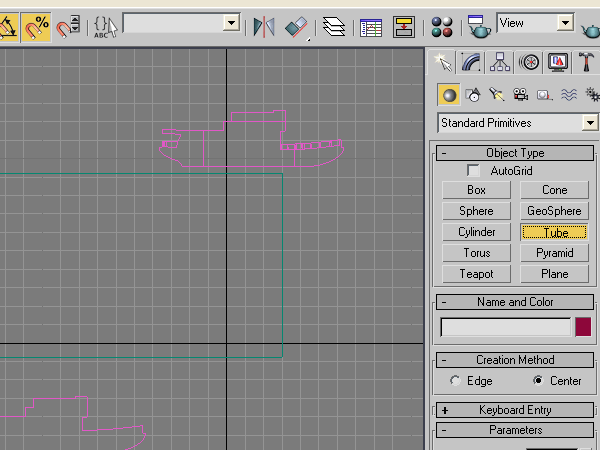Open the Standard Primitives dropdown
The width and height of the screenshot is (600, 450).
(x=590, y=123)
